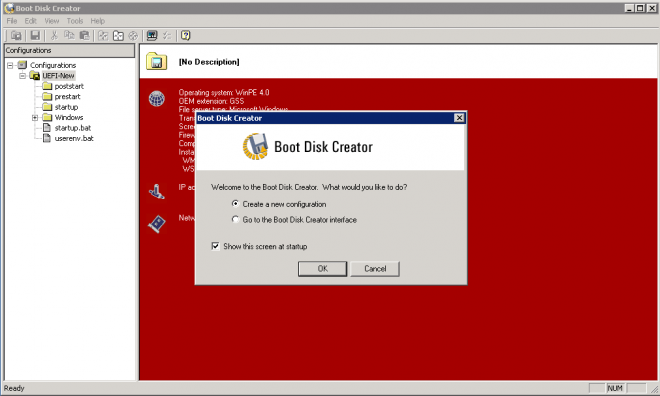Click the New Configuration toolbar icon

(x=16, y=36)
